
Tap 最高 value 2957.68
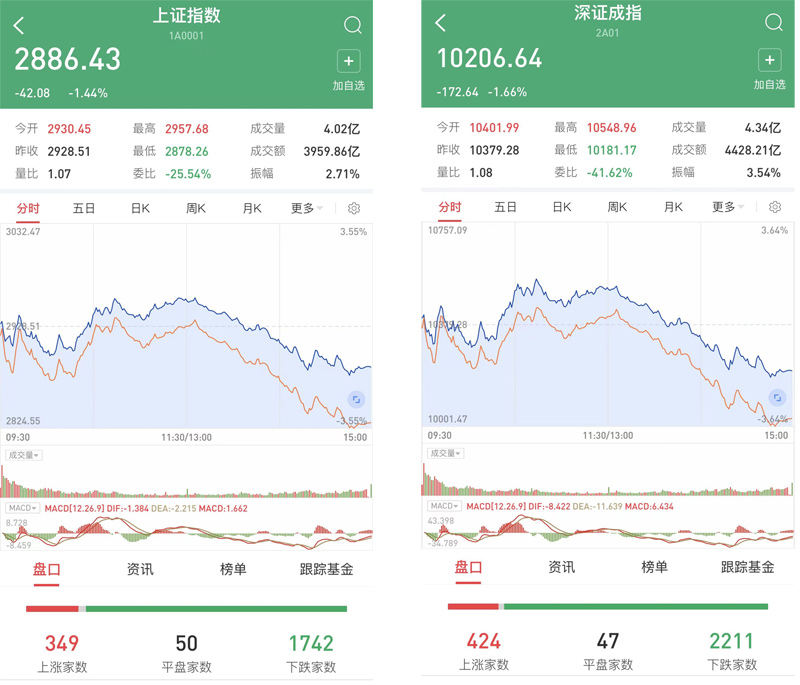coord(187,129)
